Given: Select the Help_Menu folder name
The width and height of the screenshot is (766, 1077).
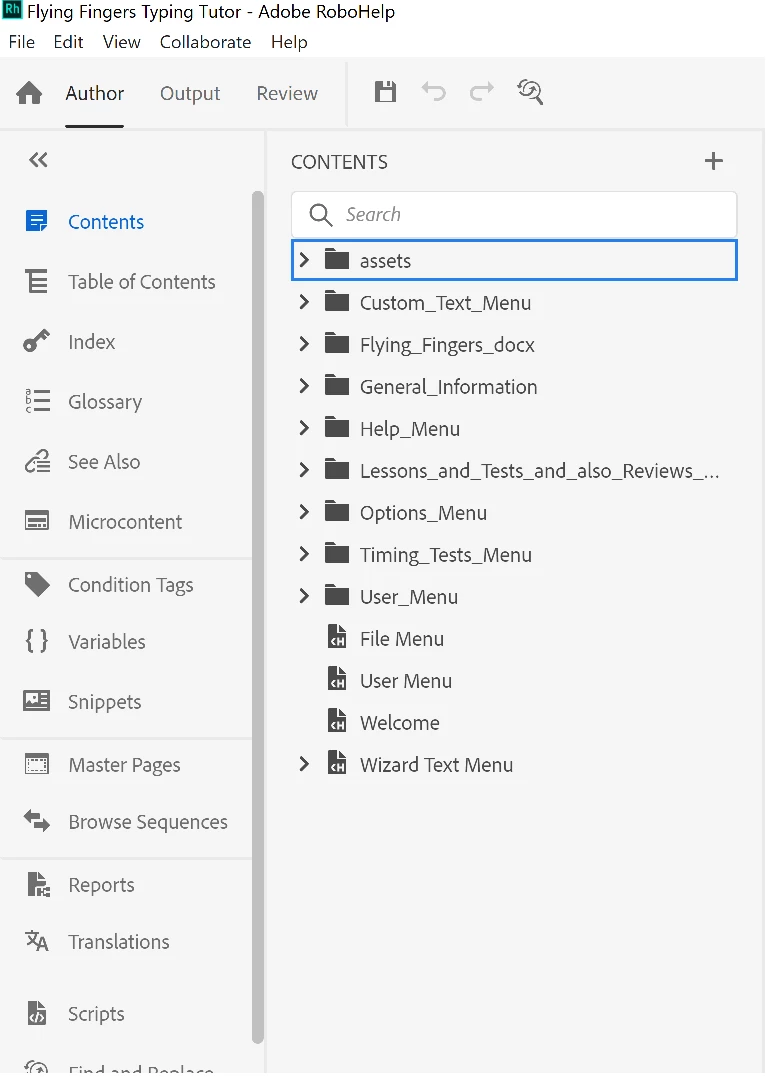Looking at the screenshot, I should pos(410,429).
